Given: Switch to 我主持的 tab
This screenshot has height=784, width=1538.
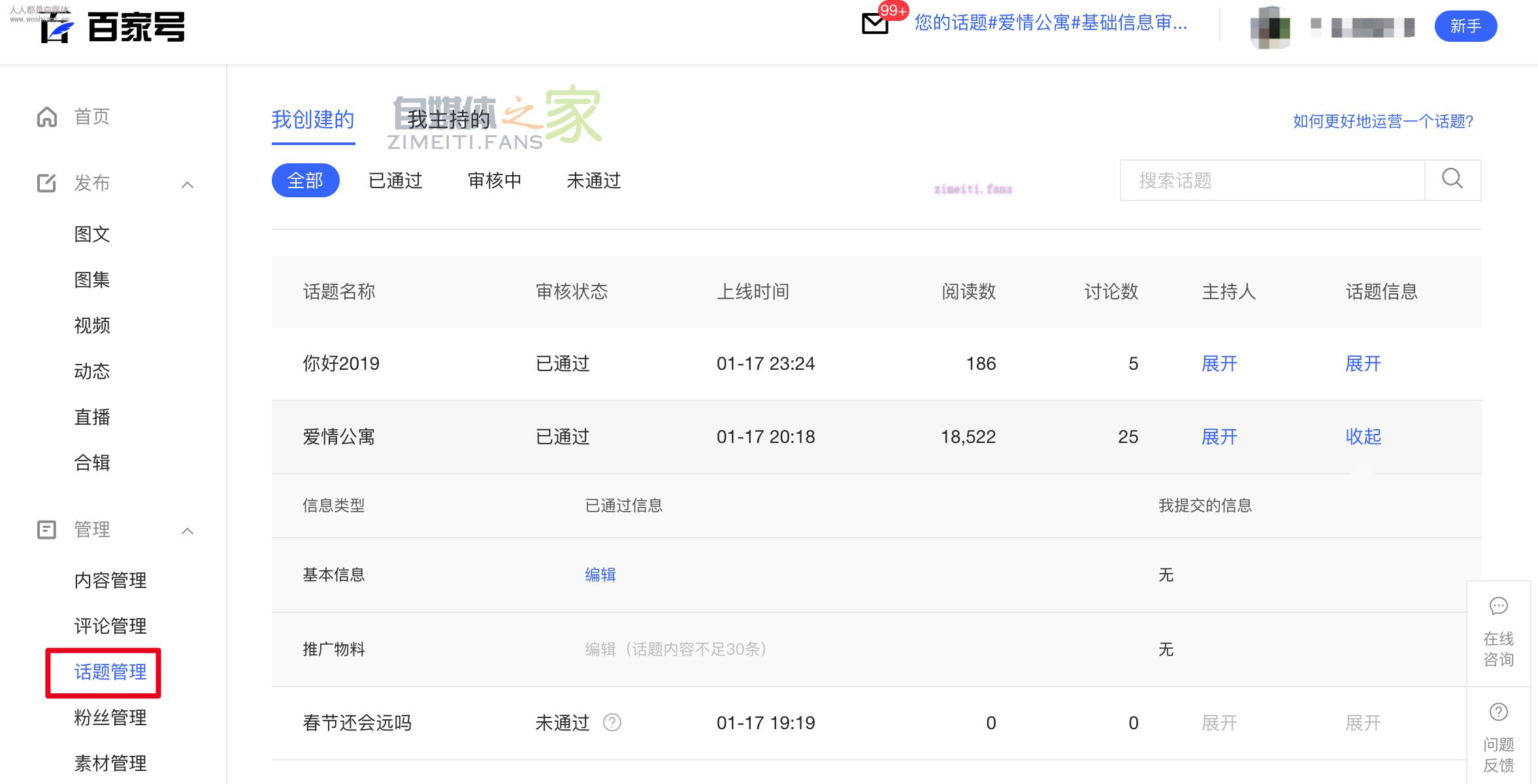Looking at the screenshot, I should pos(448,120).
